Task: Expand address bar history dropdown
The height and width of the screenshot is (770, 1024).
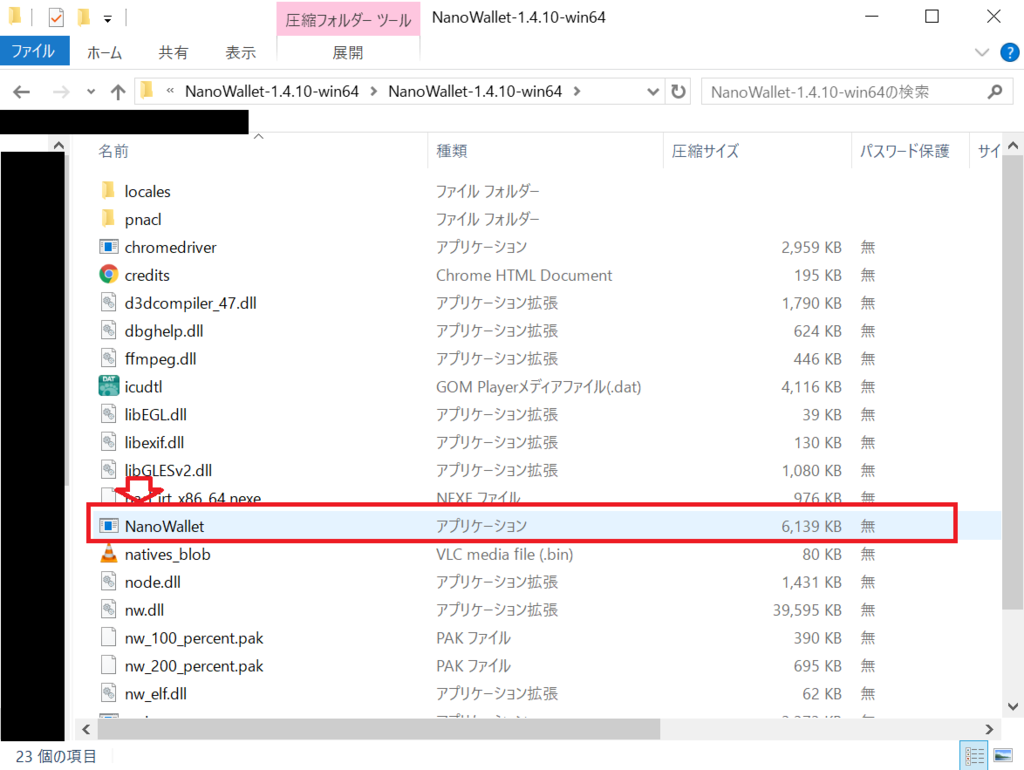Action: pos(652,92)
